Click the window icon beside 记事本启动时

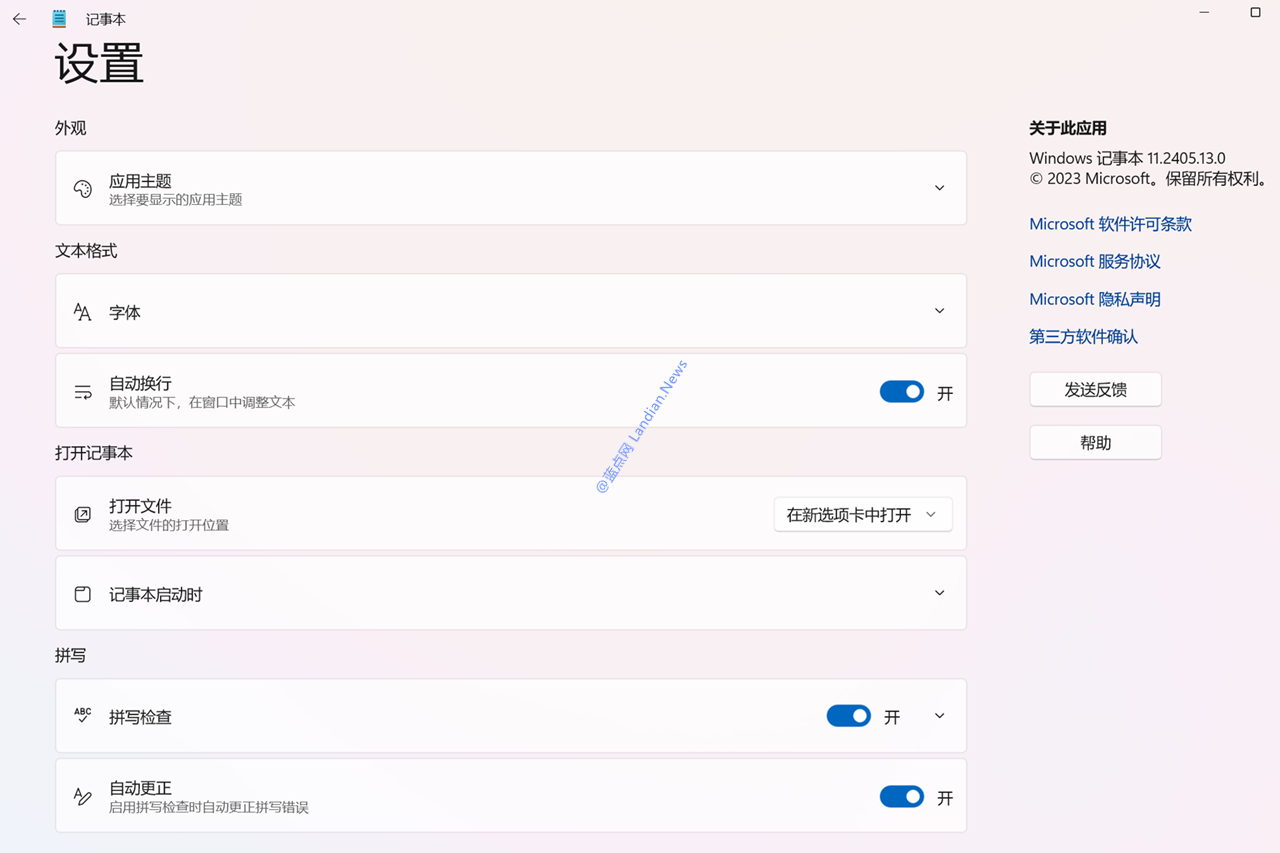pyautogui.click(x=83, y=594)
